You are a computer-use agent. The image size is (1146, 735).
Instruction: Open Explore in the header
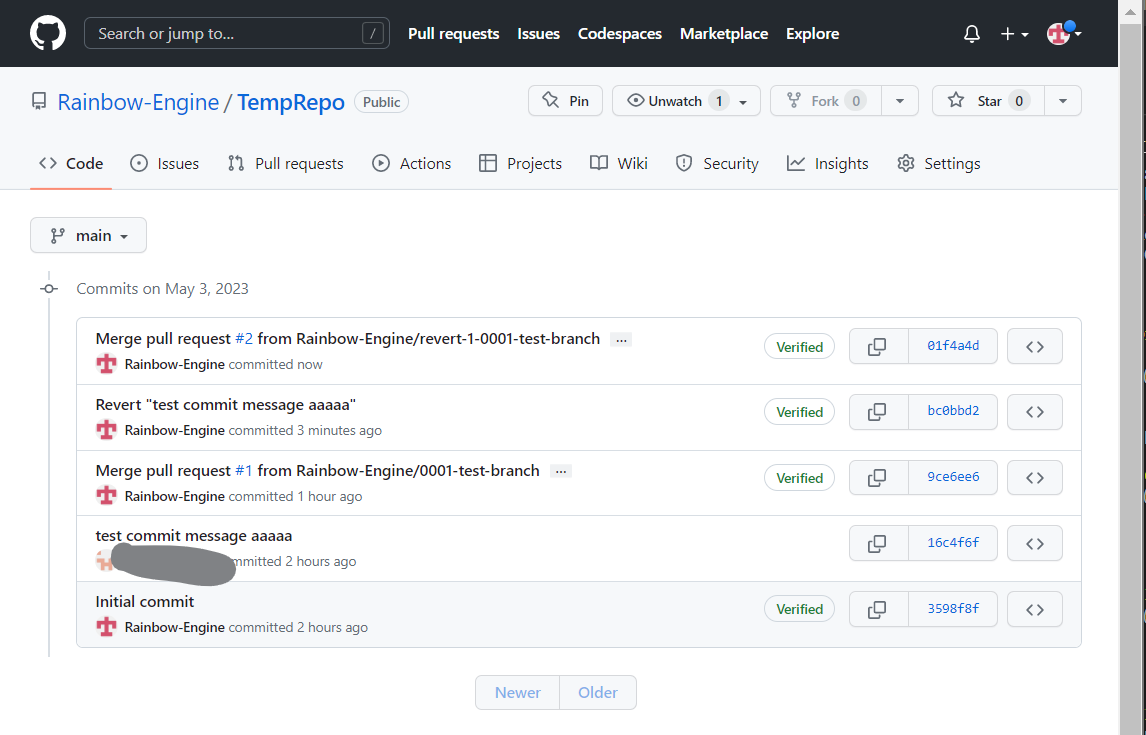tap(813, 34)
